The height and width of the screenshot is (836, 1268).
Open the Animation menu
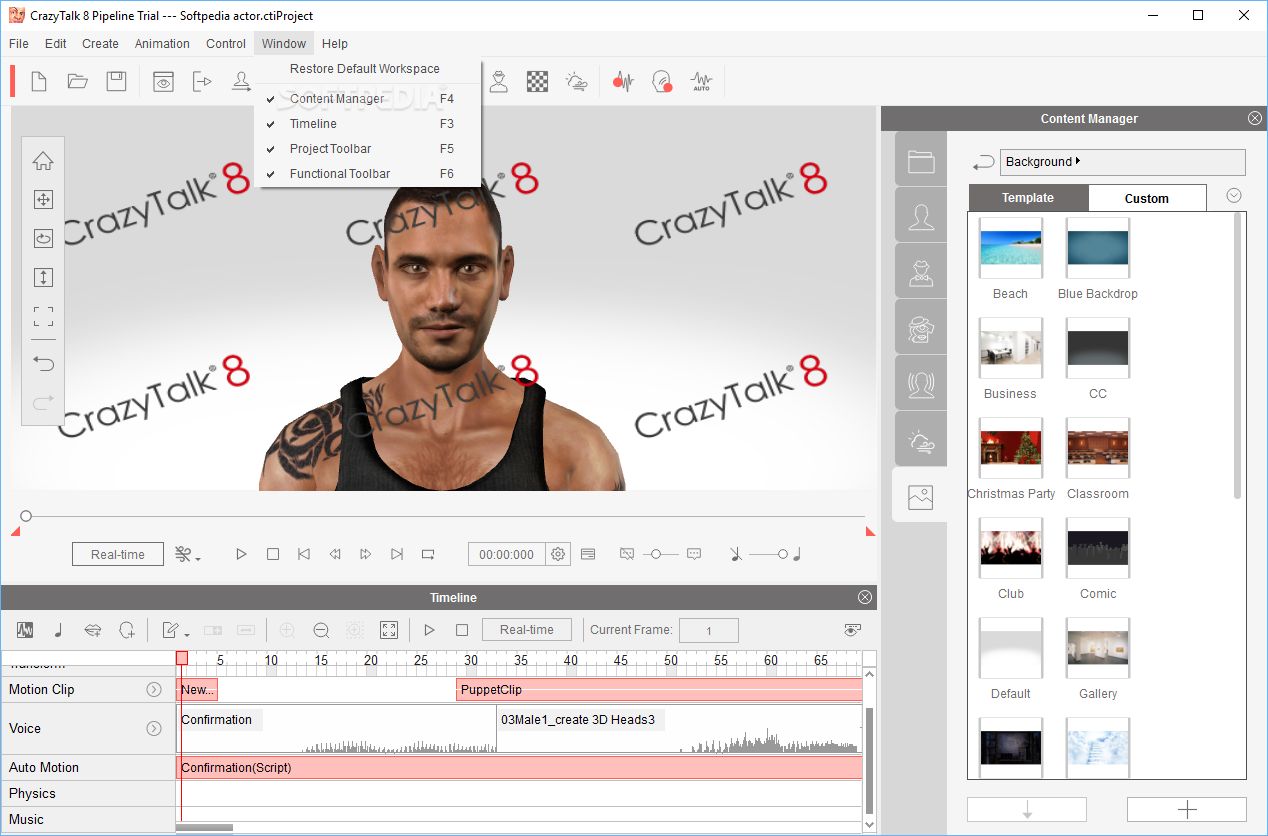[x=162, y=44]
